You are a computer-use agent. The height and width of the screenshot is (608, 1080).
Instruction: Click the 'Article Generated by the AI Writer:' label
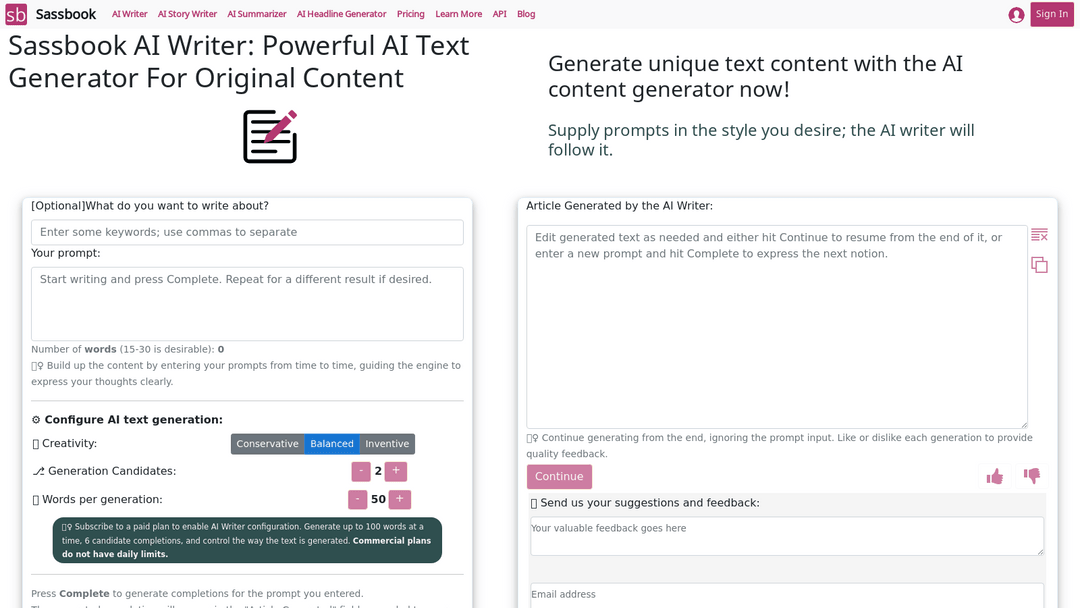pyautogui.click(x=619, y=206)
